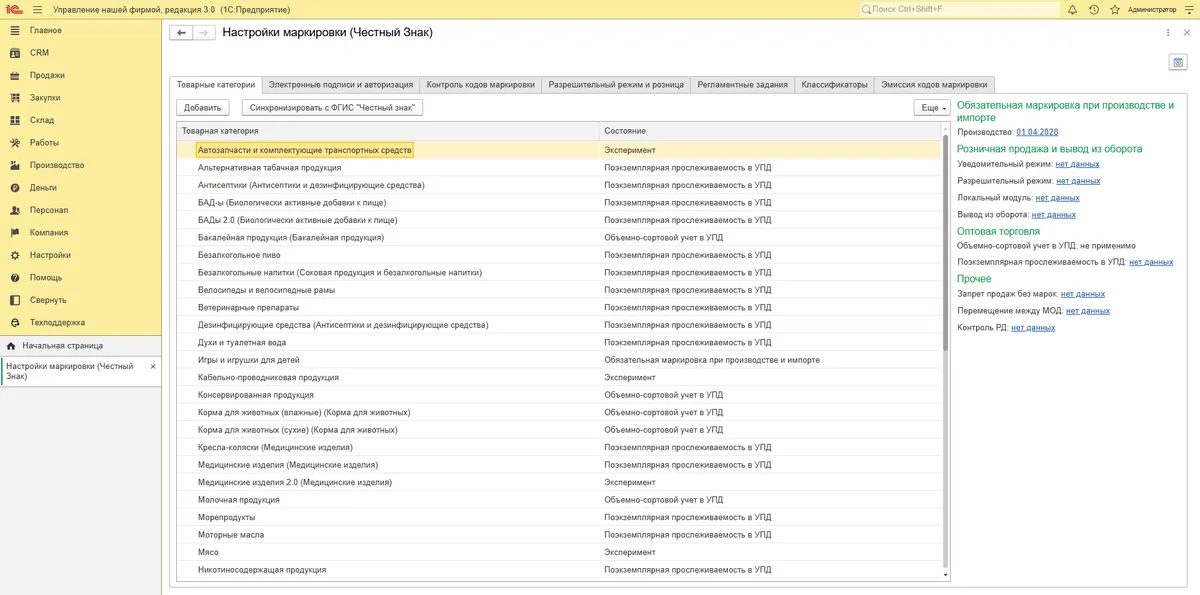The image size is (1200, 595).
Task: Close the Настройки маркировки panel tab
Action: click(x=153, y=367)
